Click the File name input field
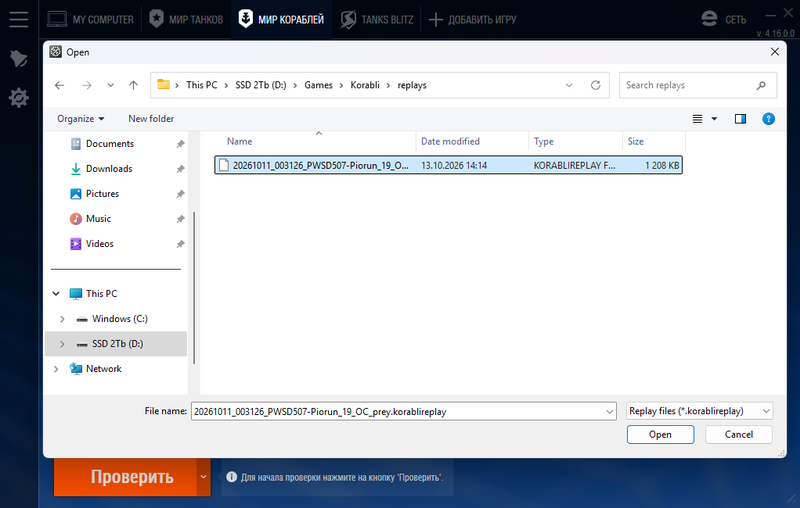This screenshot has width=800, height=508. [x=398, y=411]
